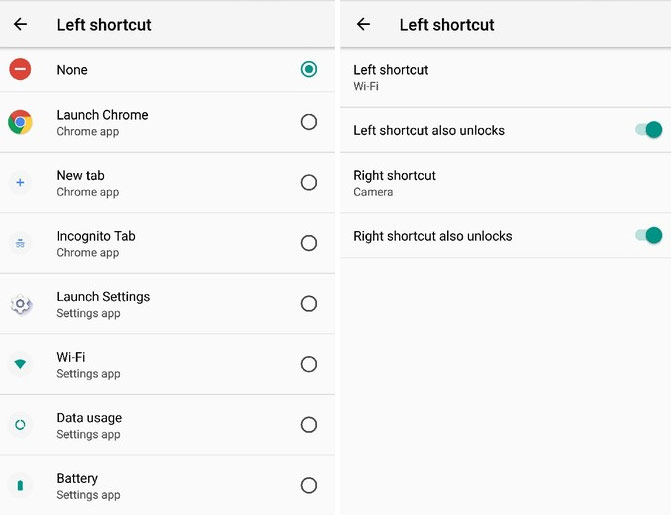This screenshot has width=671, height=515.
Task: Click the red None minus icon
Action: pyautogui.click(x=20, y=69)
